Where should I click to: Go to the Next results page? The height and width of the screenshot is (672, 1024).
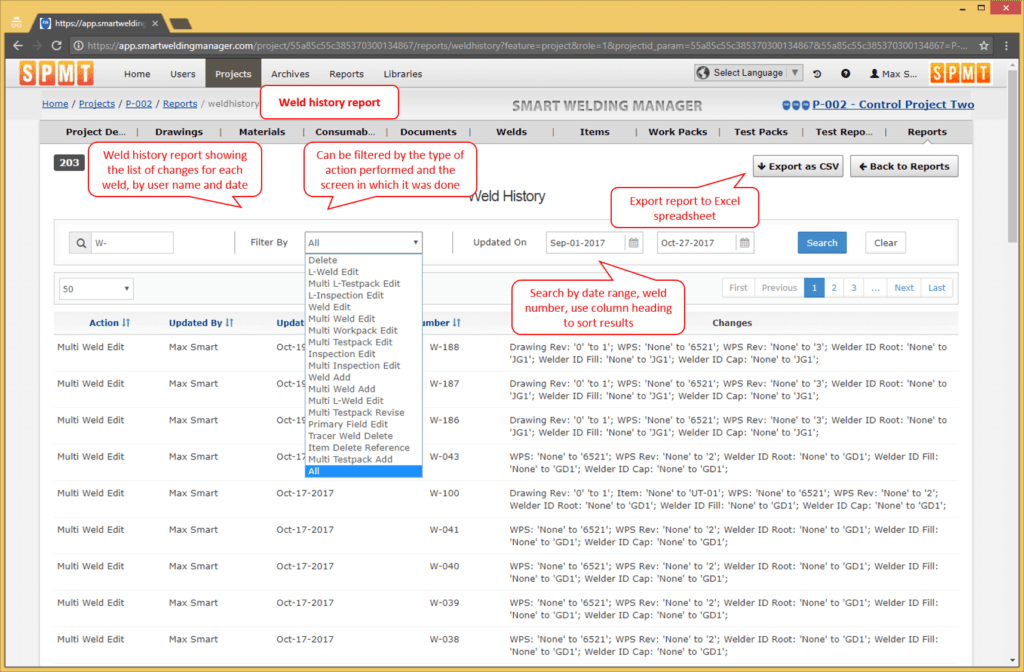[904, 287]
